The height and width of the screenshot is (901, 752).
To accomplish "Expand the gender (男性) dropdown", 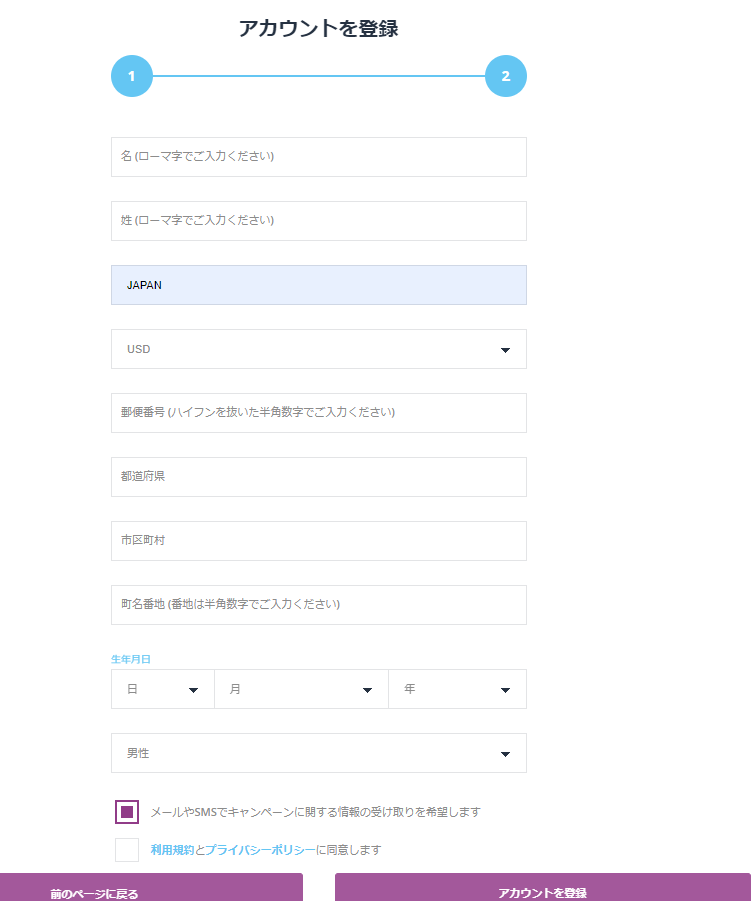I will pos(318,753).
